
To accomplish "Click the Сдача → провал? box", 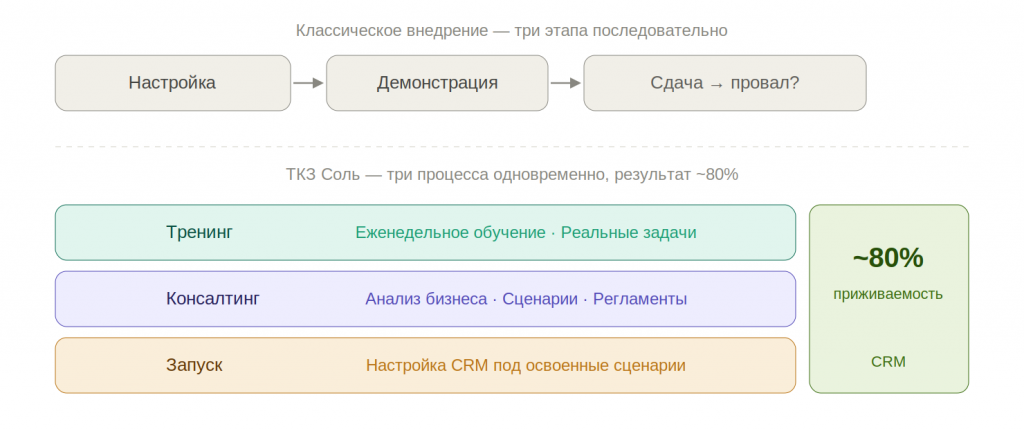I will (x=725, y=83).
